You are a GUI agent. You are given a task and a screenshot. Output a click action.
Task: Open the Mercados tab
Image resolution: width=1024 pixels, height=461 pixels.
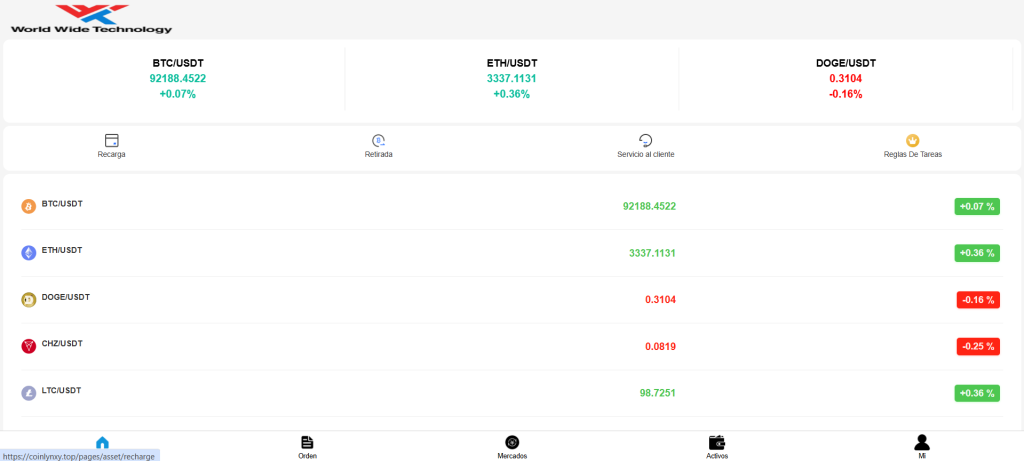click(x=512, y=447)
